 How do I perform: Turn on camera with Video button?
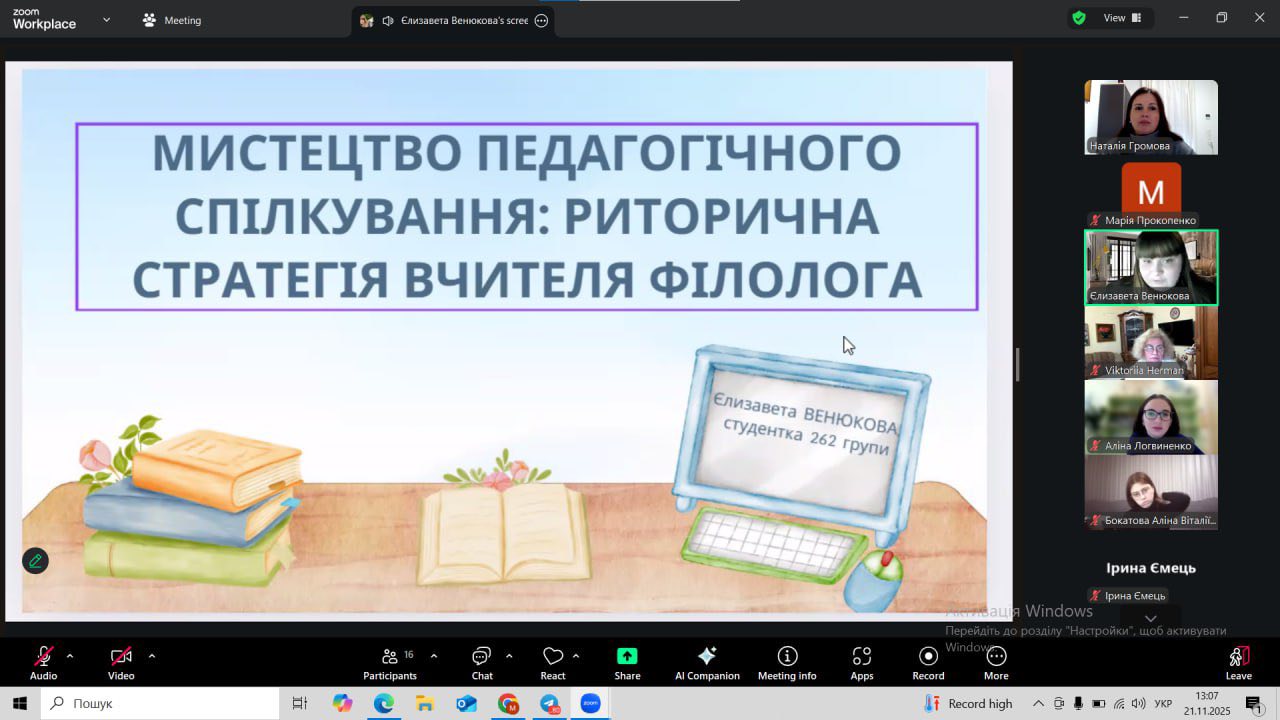click(x=121, y=662)
